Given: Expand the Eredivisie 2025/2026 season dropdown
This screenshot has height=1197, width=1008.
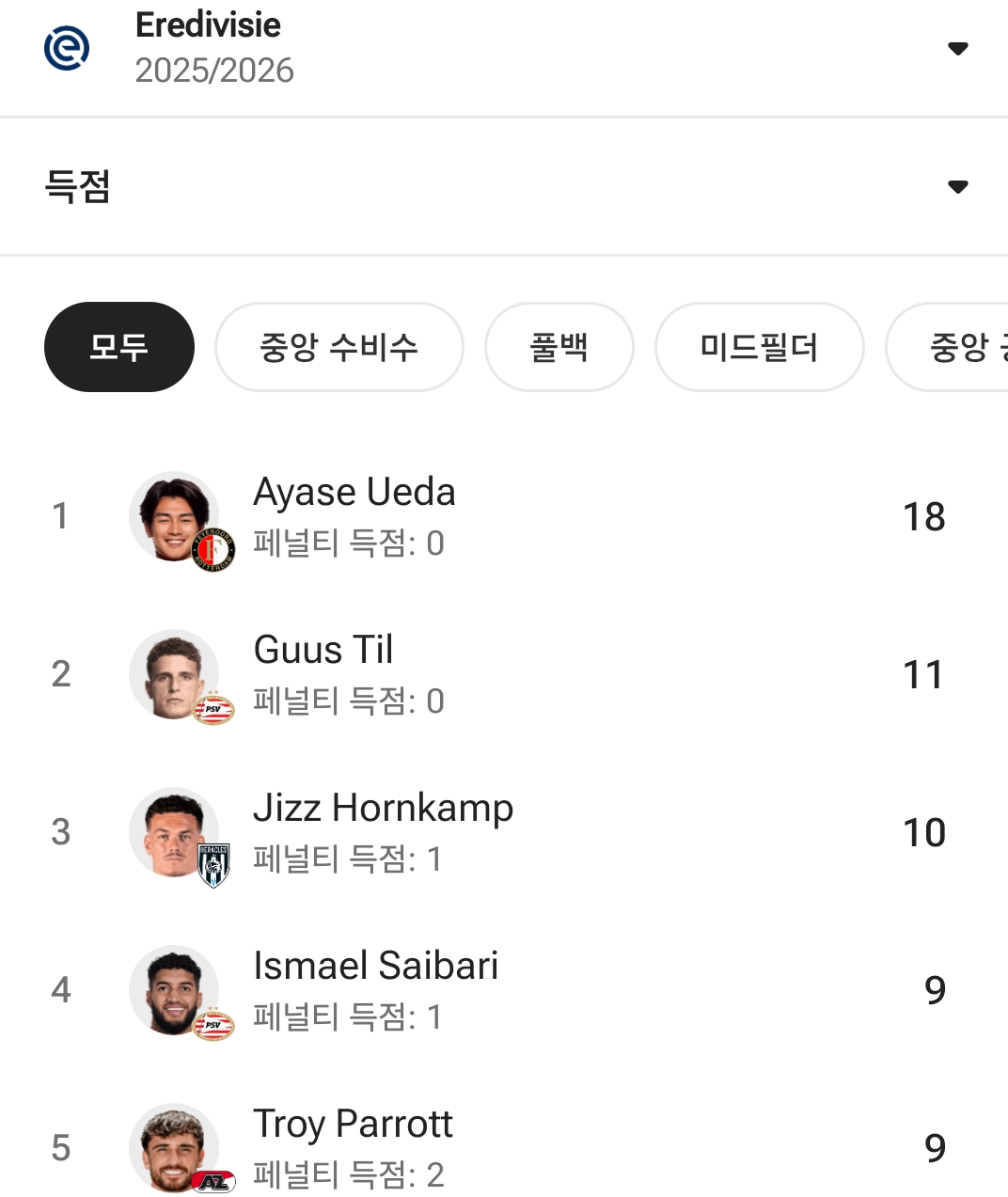Looking at the screenshot, I should (957, 49).
